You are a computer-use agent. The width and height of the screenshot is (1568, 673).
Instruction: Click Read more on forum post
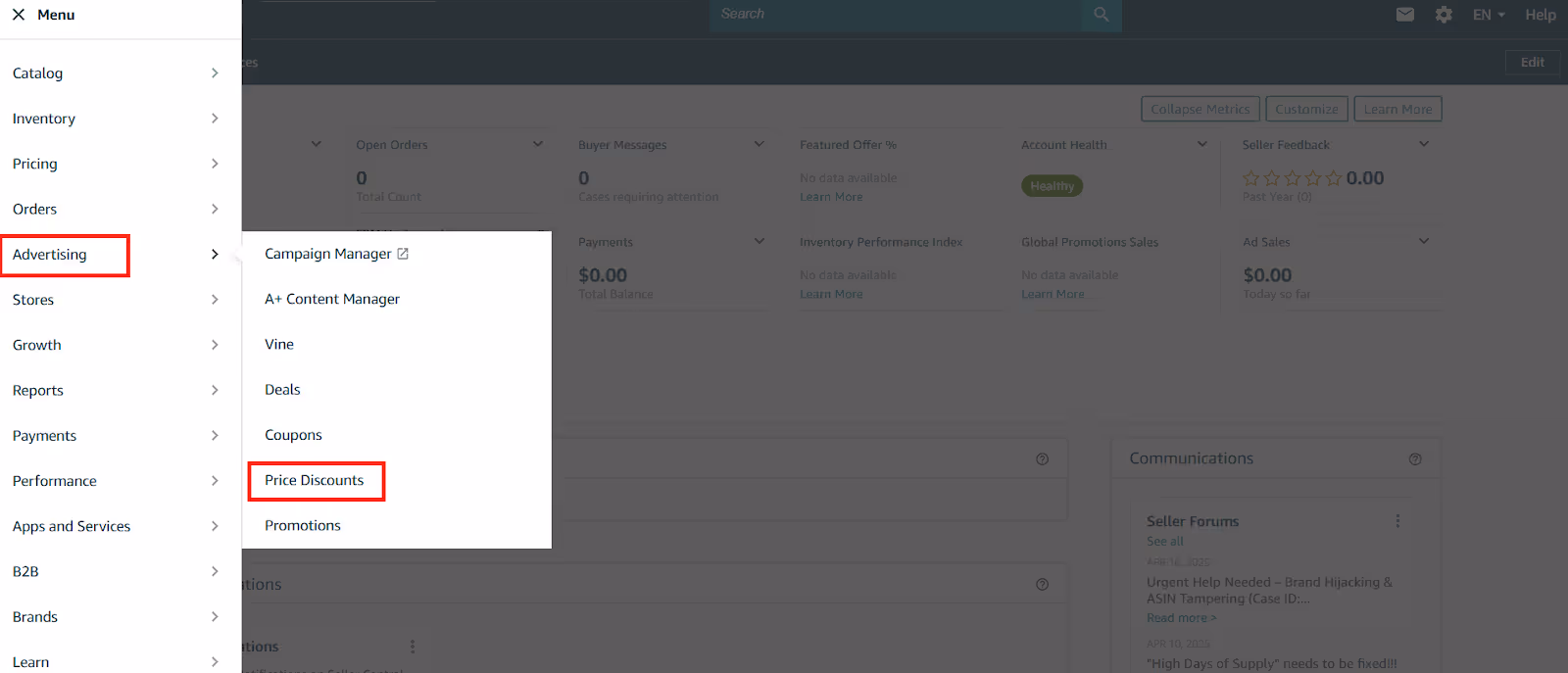point(1182,618)
